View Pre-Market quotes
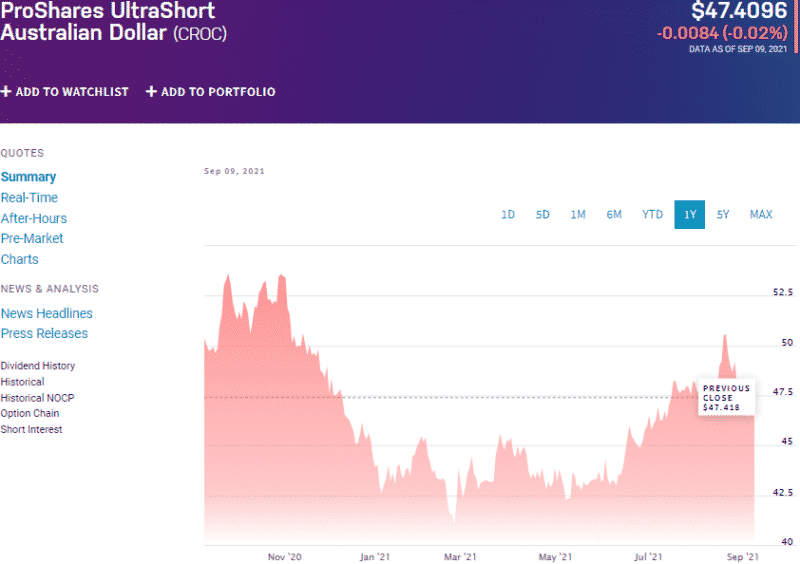800x564 pixels. click(x=32, y=239)
